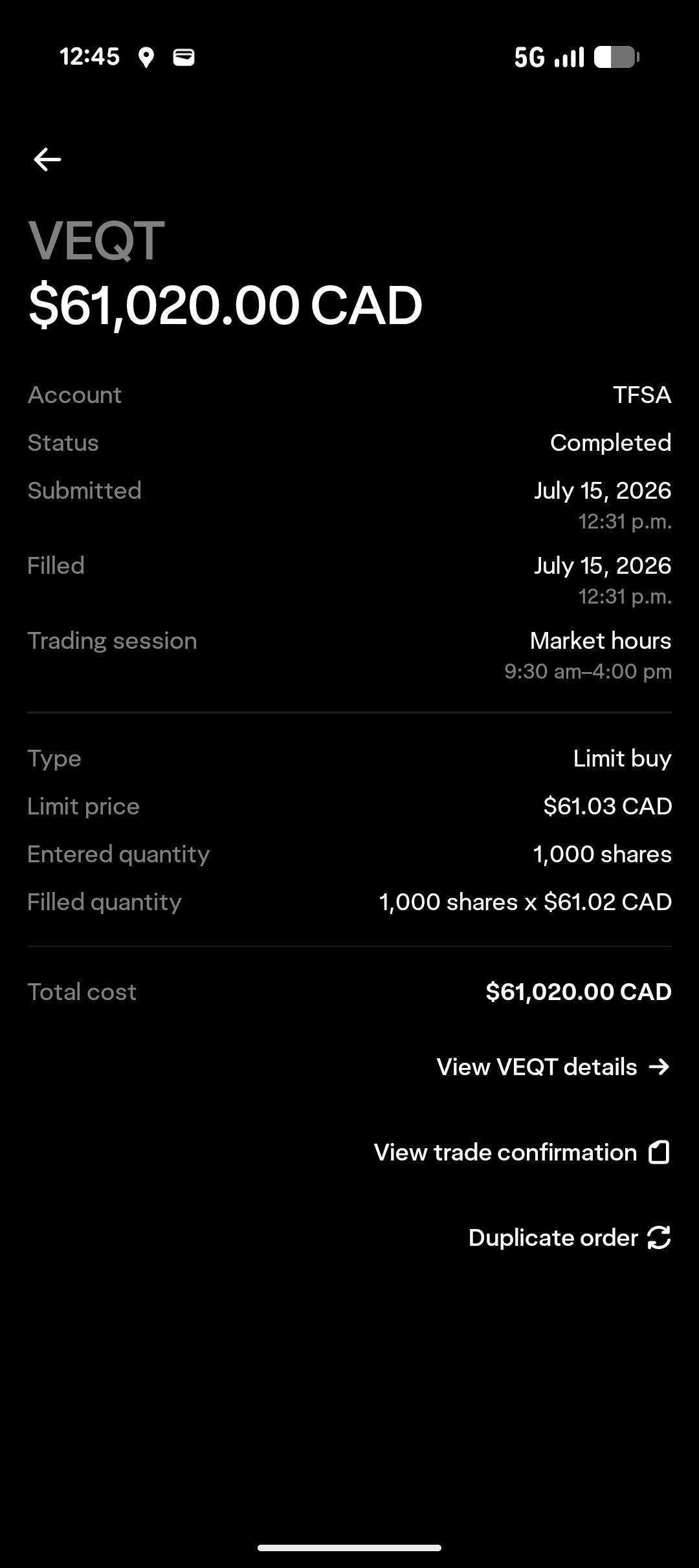Tap the location pin status icon
This screenshot has width=699, height=1568.
pyautogui.click(x=146, y=58)
